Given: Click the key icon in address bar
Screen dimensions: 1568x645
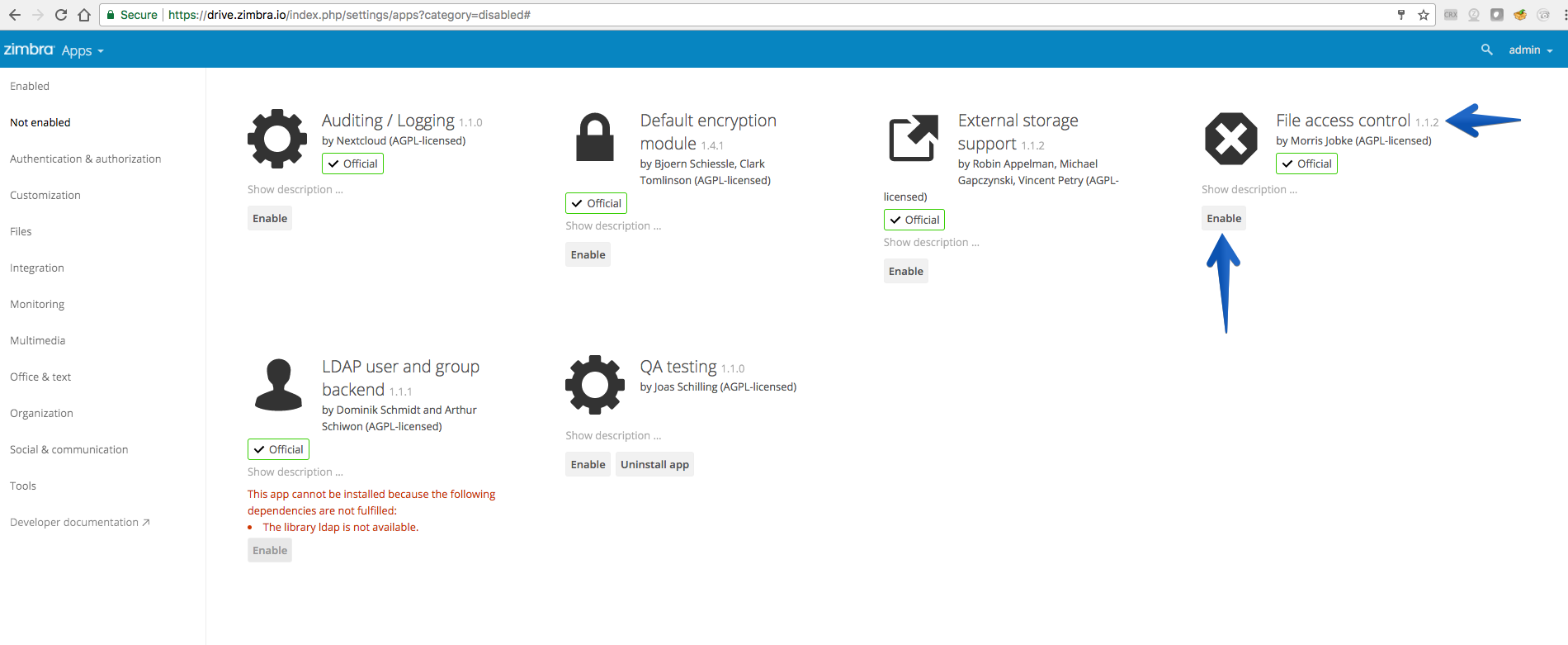Looking at the screenshot, I should [1401, 15].
